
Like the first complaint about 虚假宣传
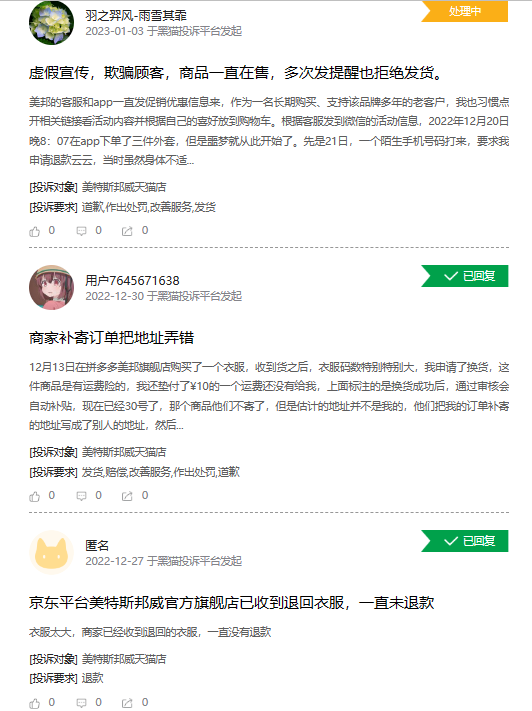(35, 231)
